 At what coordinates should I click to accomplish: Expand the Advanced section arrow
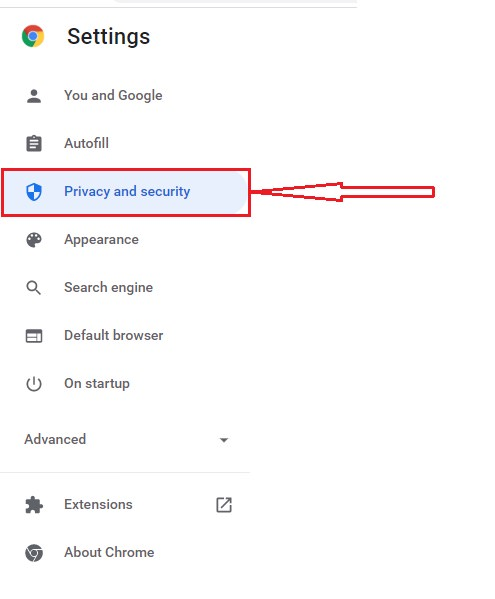(x=224, y=440)
